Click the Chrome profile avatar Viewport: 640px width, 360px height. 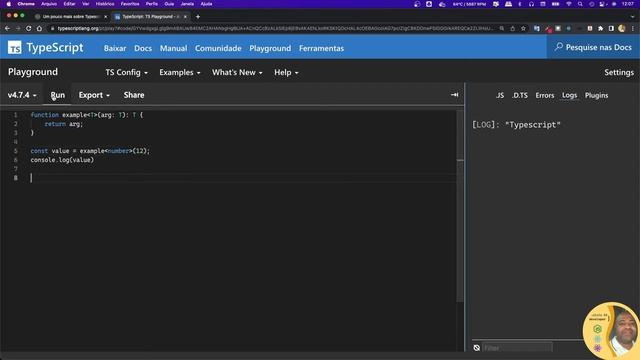click(x=622, y=29)
